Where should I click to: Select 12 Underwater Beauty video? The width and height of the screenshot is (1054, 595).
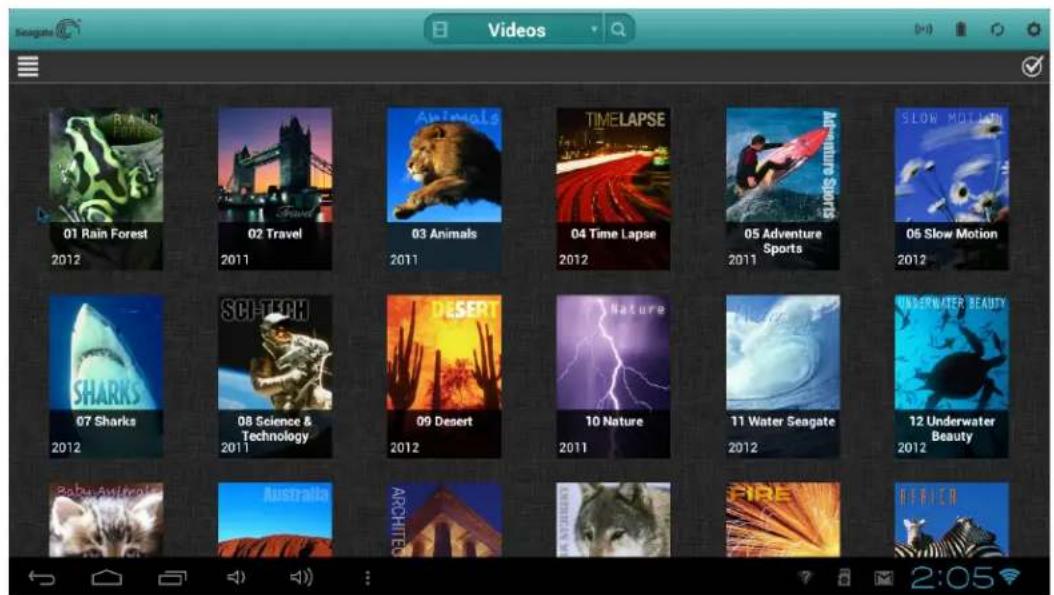point(951,376)
